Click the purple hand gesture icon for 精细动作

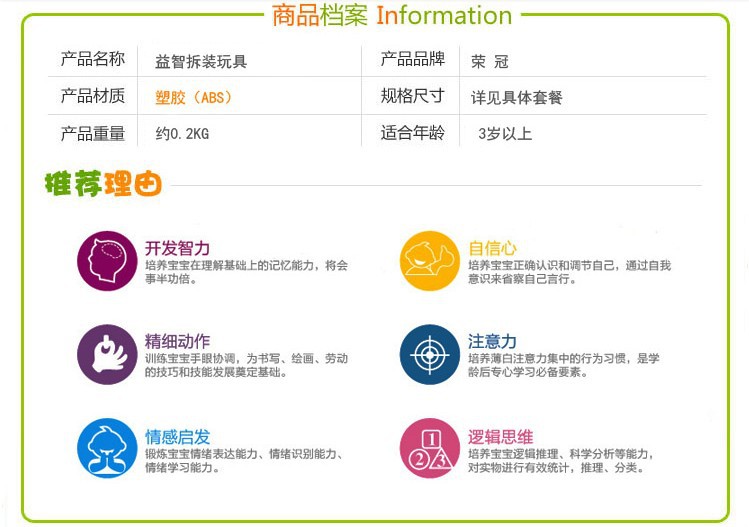pyautogui.click(x=107, y=355)
